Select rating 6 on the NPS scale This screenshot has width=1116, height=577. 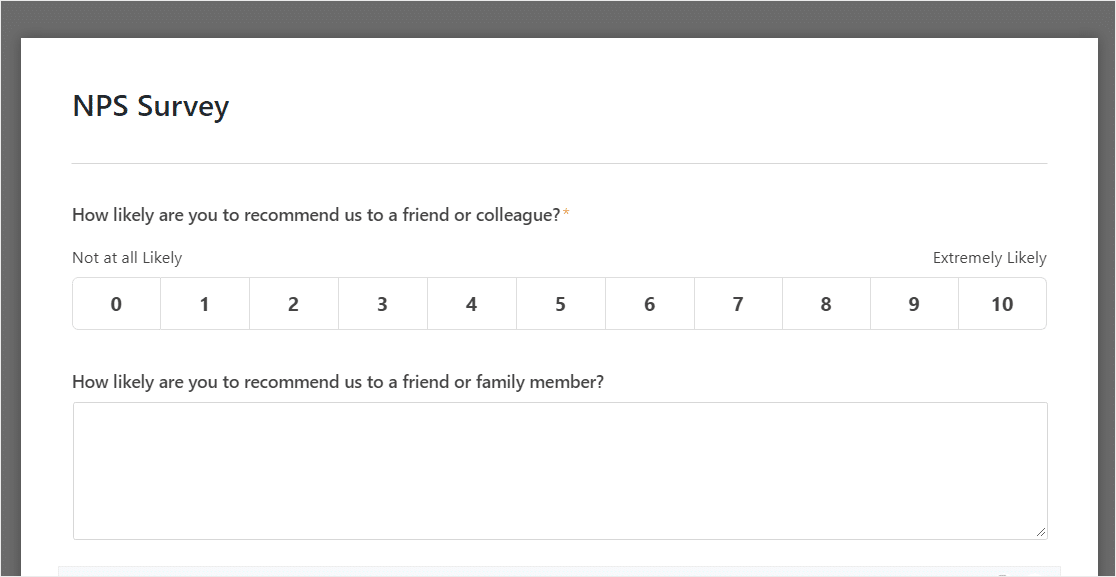tap(650, 304)
